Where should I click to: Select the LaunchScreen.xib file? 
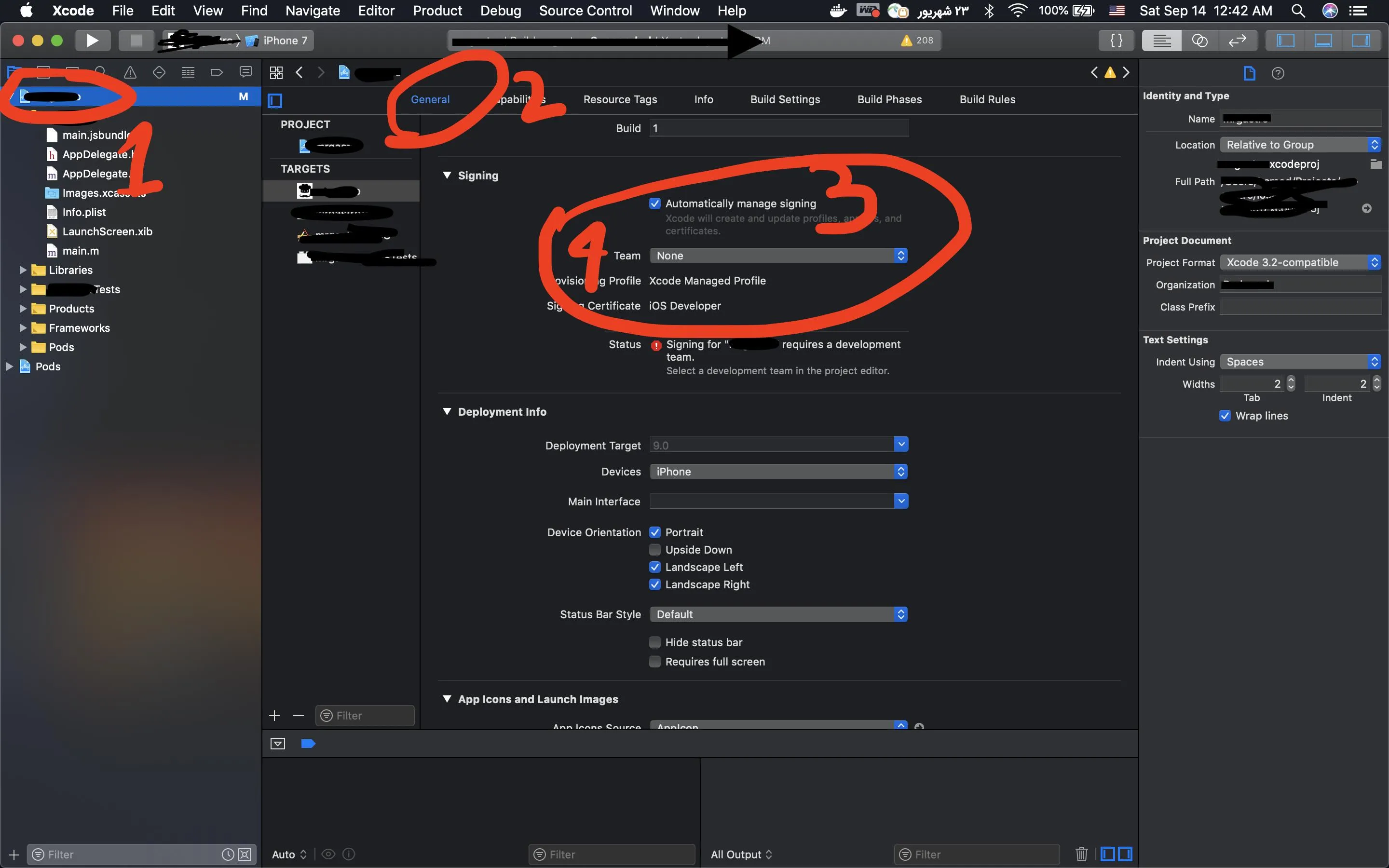(x=107, y=231)
